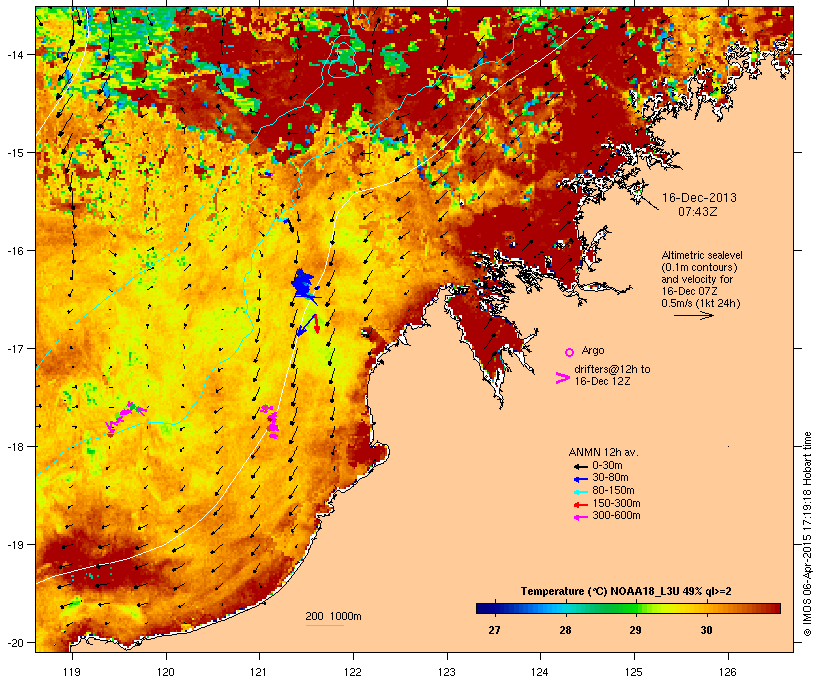Click the Argo legend label

pyautogui.click(x=593, y=350)
